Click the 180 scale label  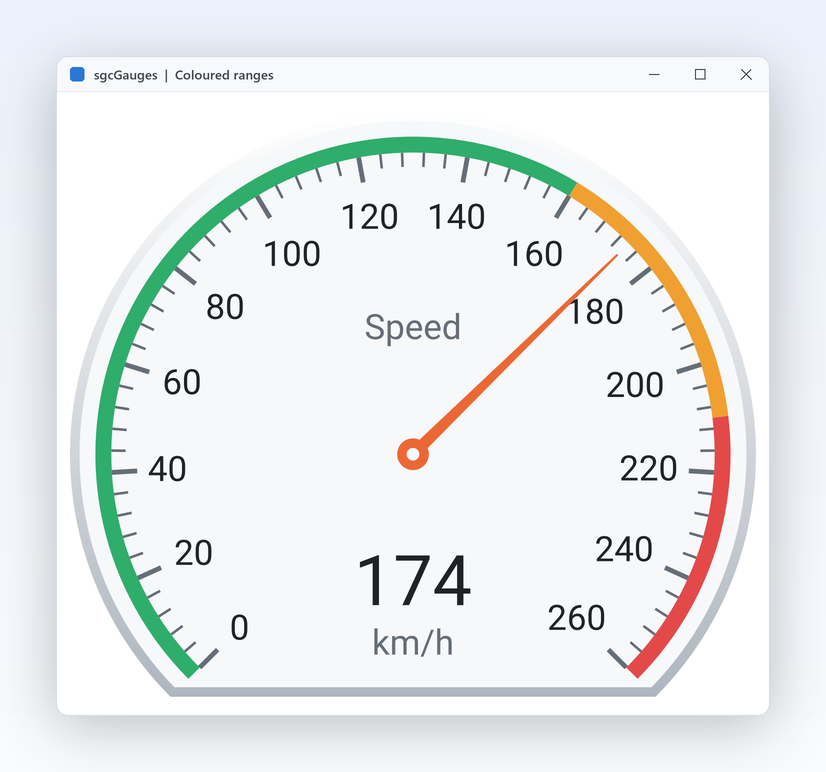[x=596, y=311]
